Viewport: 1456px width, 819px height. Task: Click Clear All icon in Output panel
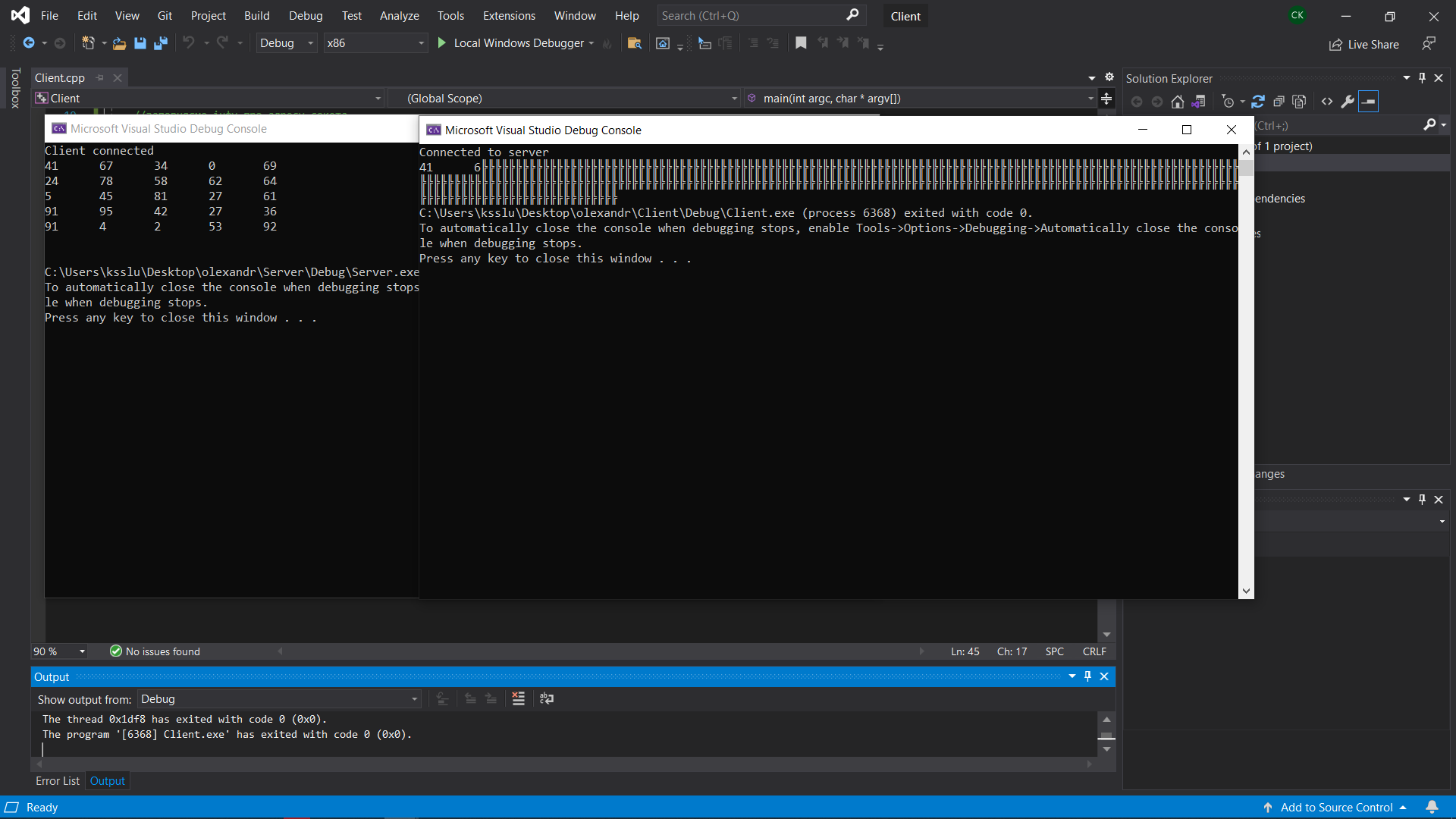click(519, 698)
